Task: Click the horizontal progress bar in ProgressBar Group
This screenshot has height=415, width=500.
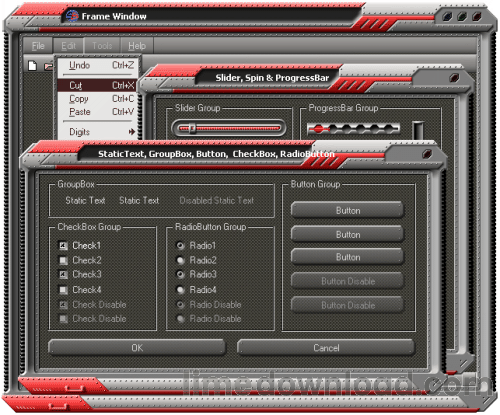Action: coord(353,128)
